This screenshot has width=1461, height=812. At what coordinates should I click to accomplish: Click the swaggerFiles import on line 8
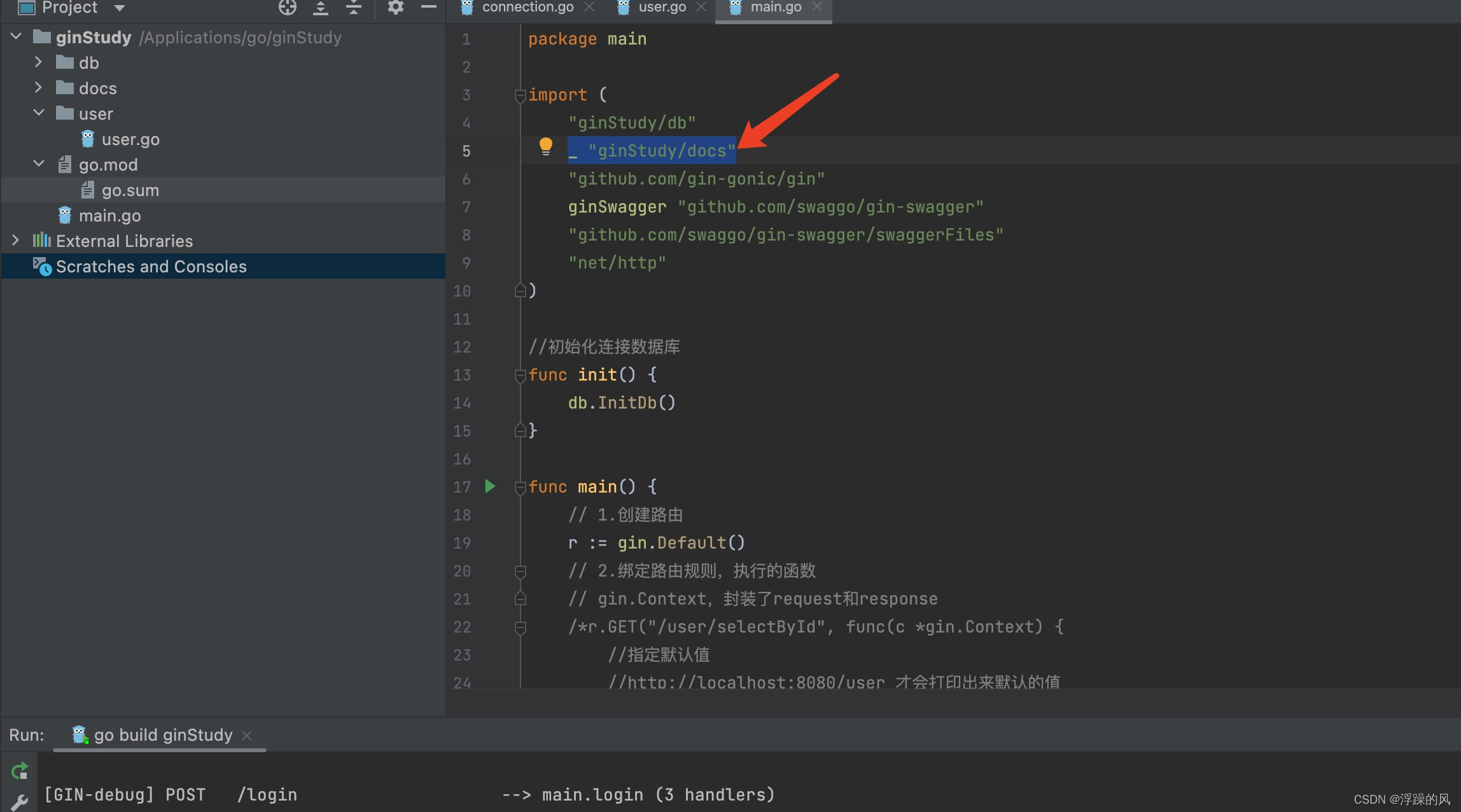tap(786, 235)
